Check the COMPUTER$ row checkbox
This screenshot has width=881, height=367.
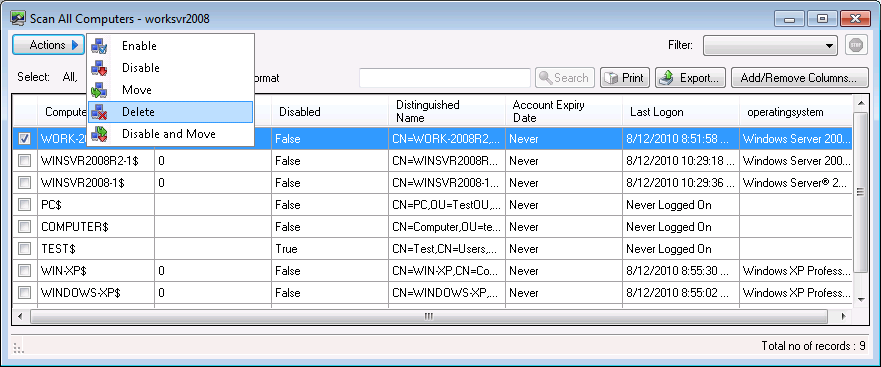pyautogui.click(x=24, y=227)
